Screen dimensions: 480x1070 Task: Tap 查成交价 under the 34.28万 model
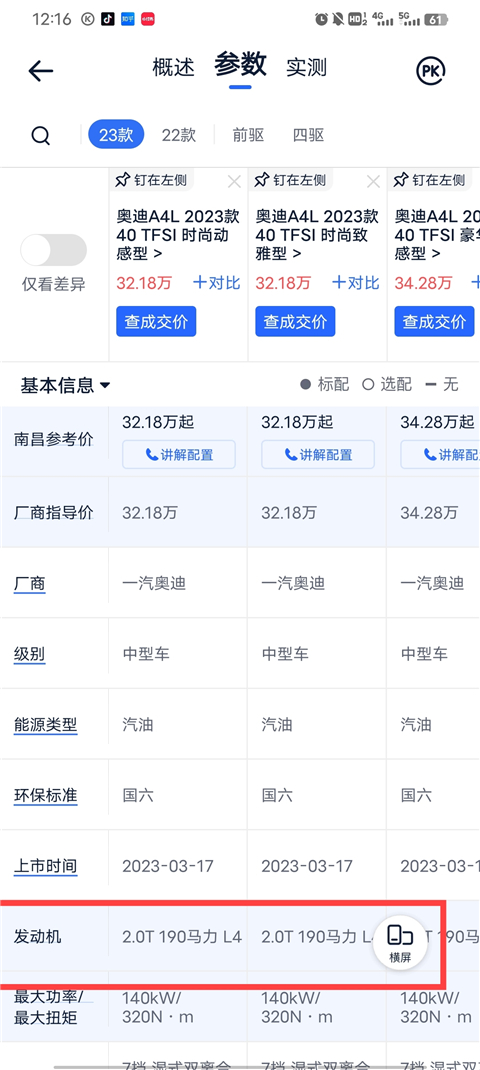click(435, 321)
